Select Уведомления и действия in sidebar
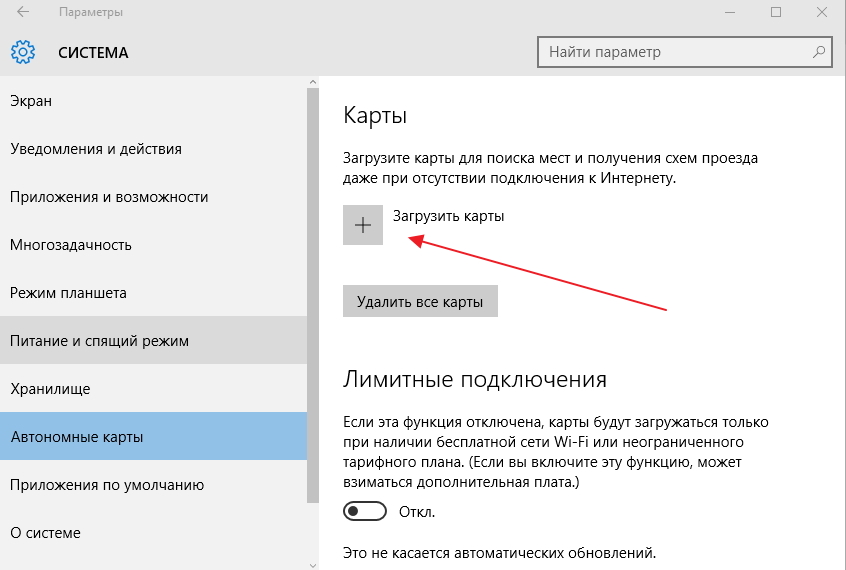 coord(96,149)
